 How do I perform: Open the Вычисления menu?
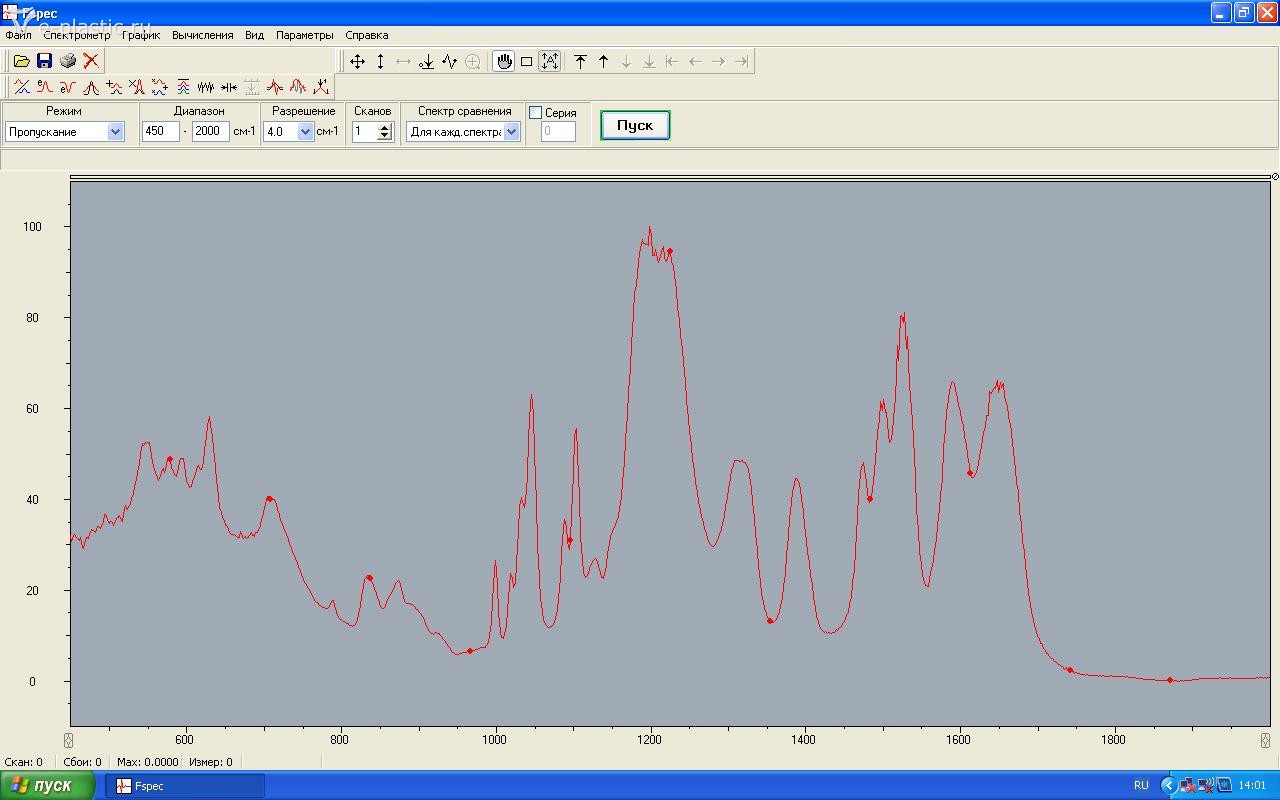[202, 35]
